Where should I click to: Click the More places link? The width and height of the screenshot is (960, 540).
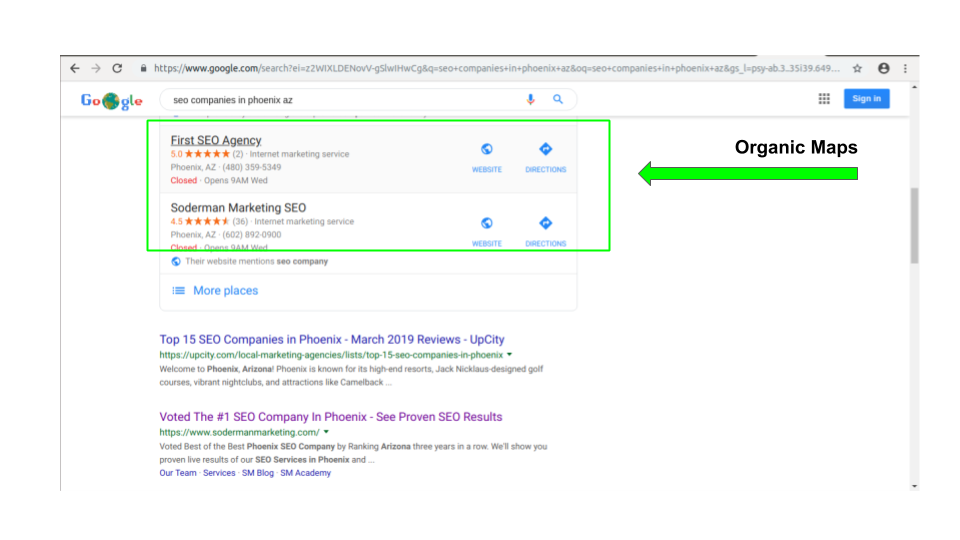[225, 291]
